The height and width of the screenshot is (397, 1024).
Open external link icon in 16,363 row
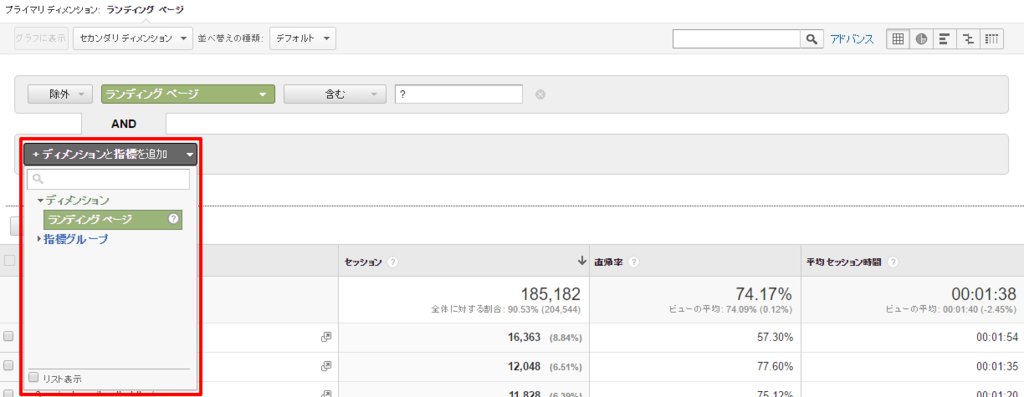(x=327, y=337)
